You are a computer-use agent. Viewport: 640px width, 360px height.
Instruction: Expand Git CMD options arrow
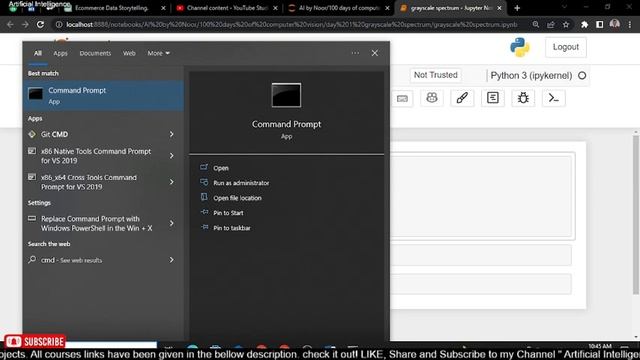click(x=172, y=134)
